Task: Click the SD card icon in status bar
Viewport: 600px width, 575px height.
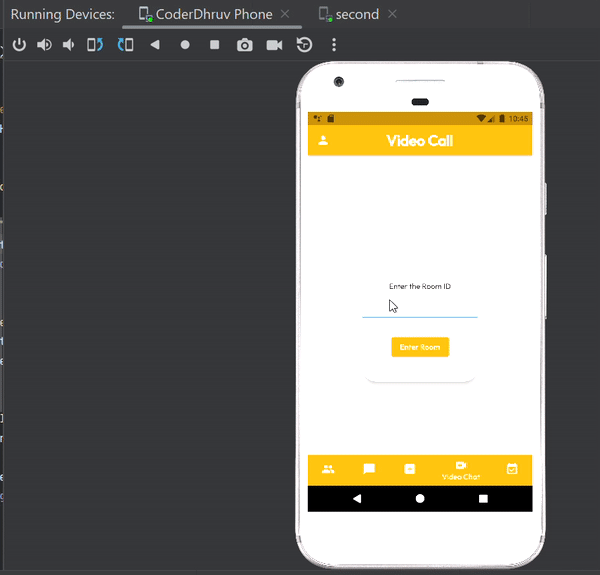Action: click(331, 119)
